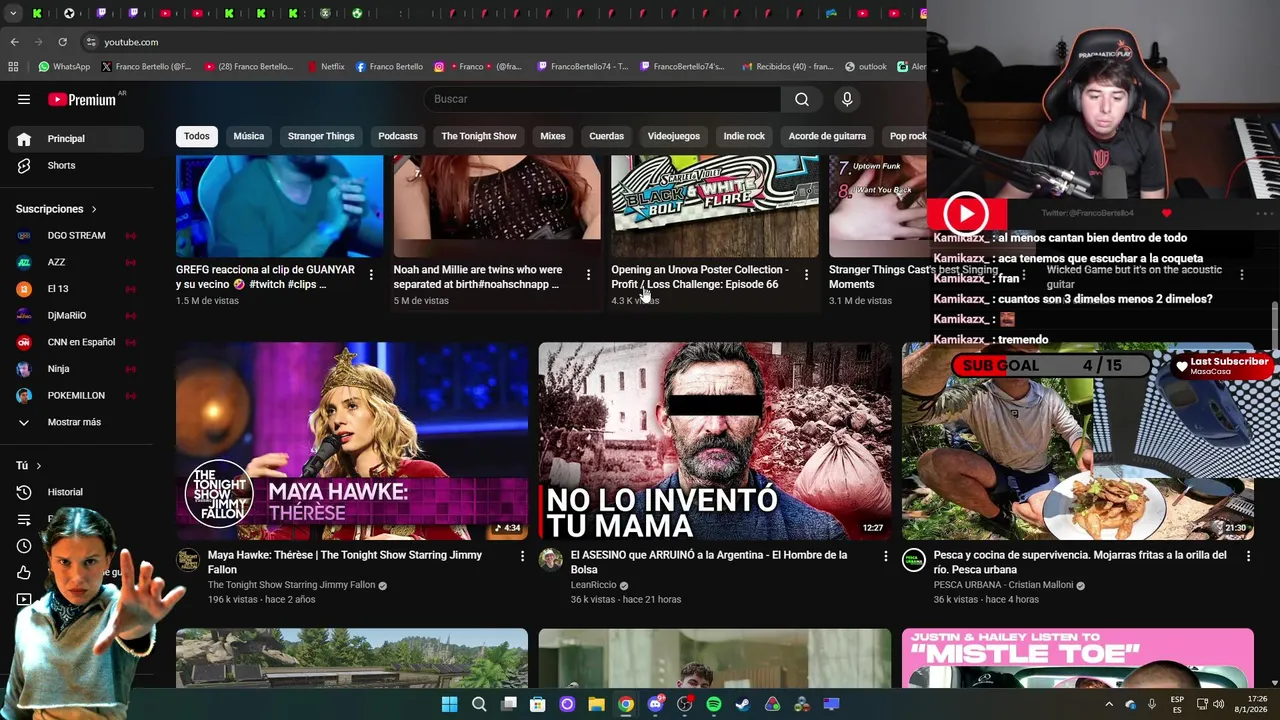Select the Videojuegos filter chip
Viewport: 1280px width, 720px height.
coord(674,136)
